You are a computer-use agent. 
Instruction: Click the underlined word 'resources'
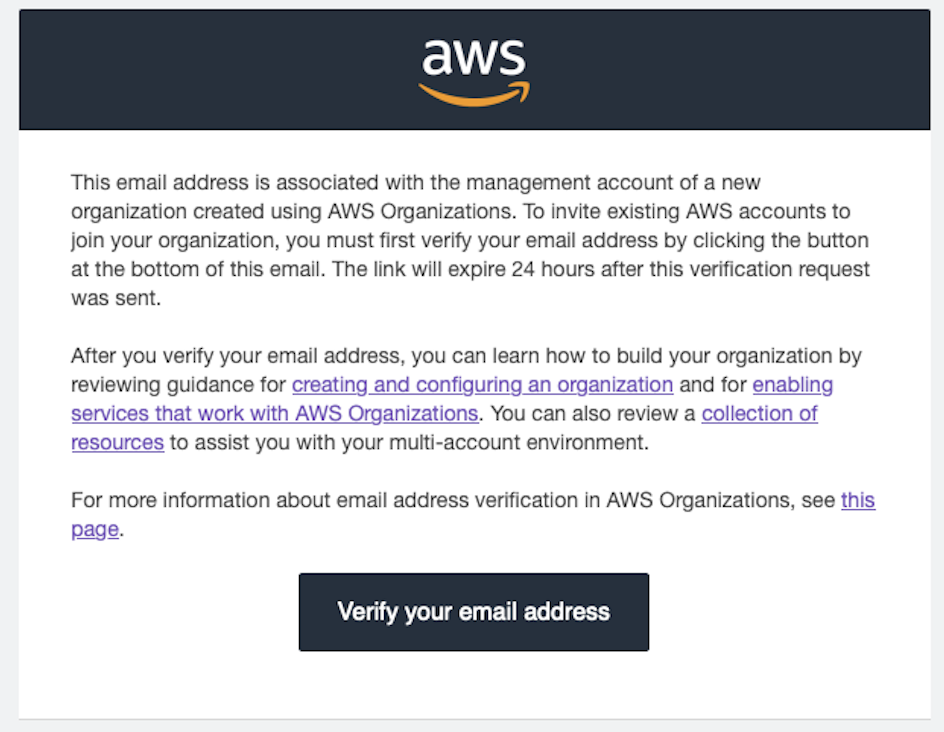[117, 442]
